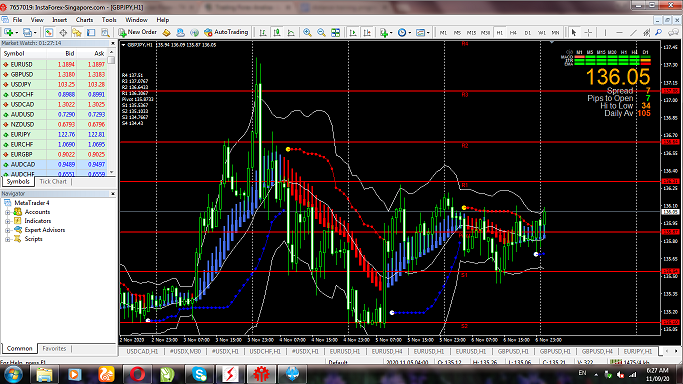Open Periods dropdown arrow
Image resolution: width=683 pixels, height=384 pixels.
tap(409, 33)
